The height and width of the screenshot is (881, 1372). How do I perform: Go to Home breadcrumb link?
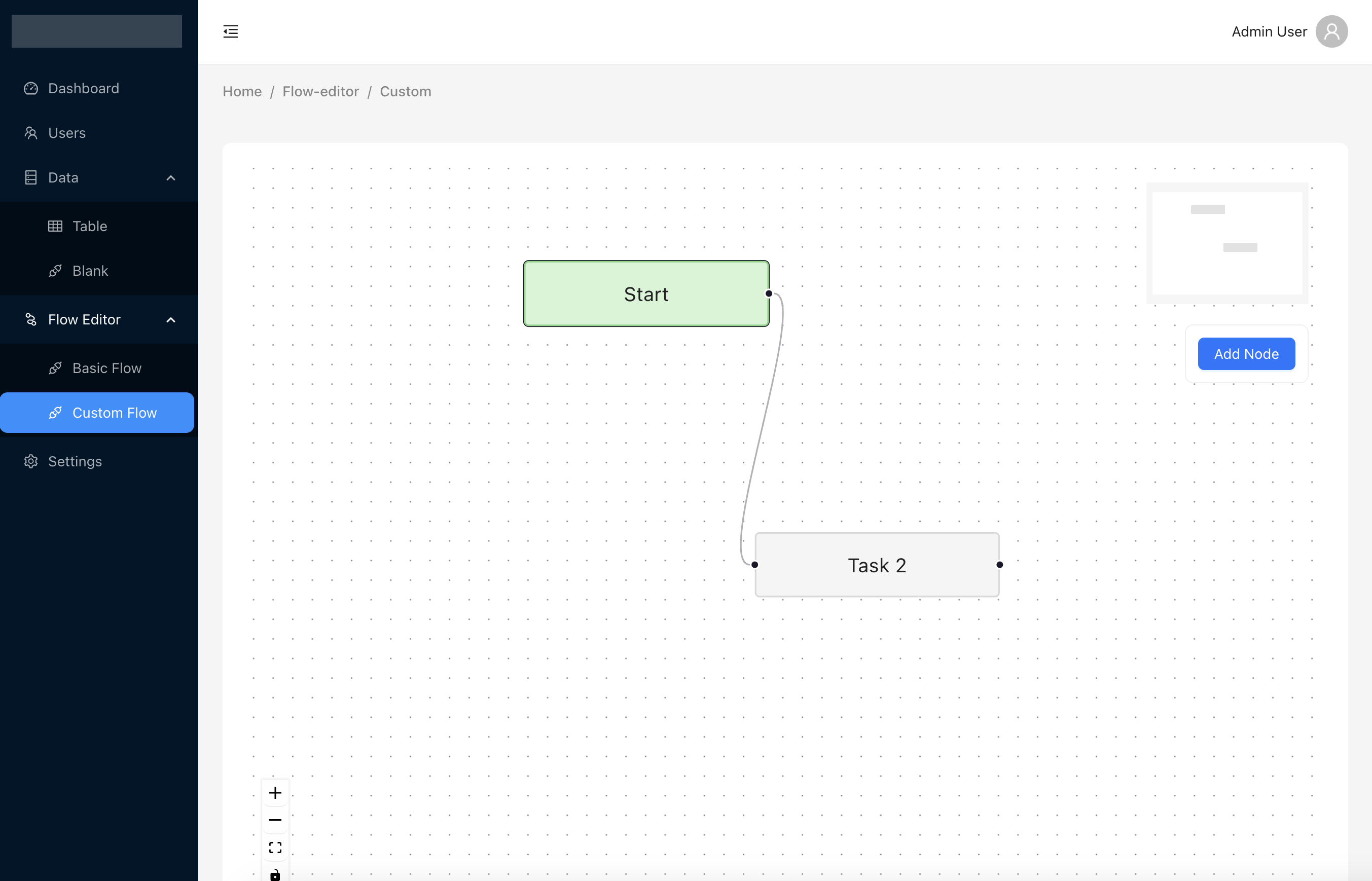pyautogui.click(x=242, y=92)
